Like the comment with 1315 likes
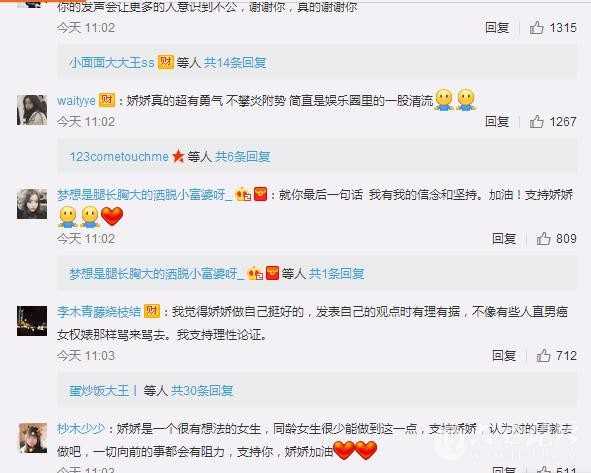Image resolution: width=591 pixels, height=473 pixels. pos(536,28)
